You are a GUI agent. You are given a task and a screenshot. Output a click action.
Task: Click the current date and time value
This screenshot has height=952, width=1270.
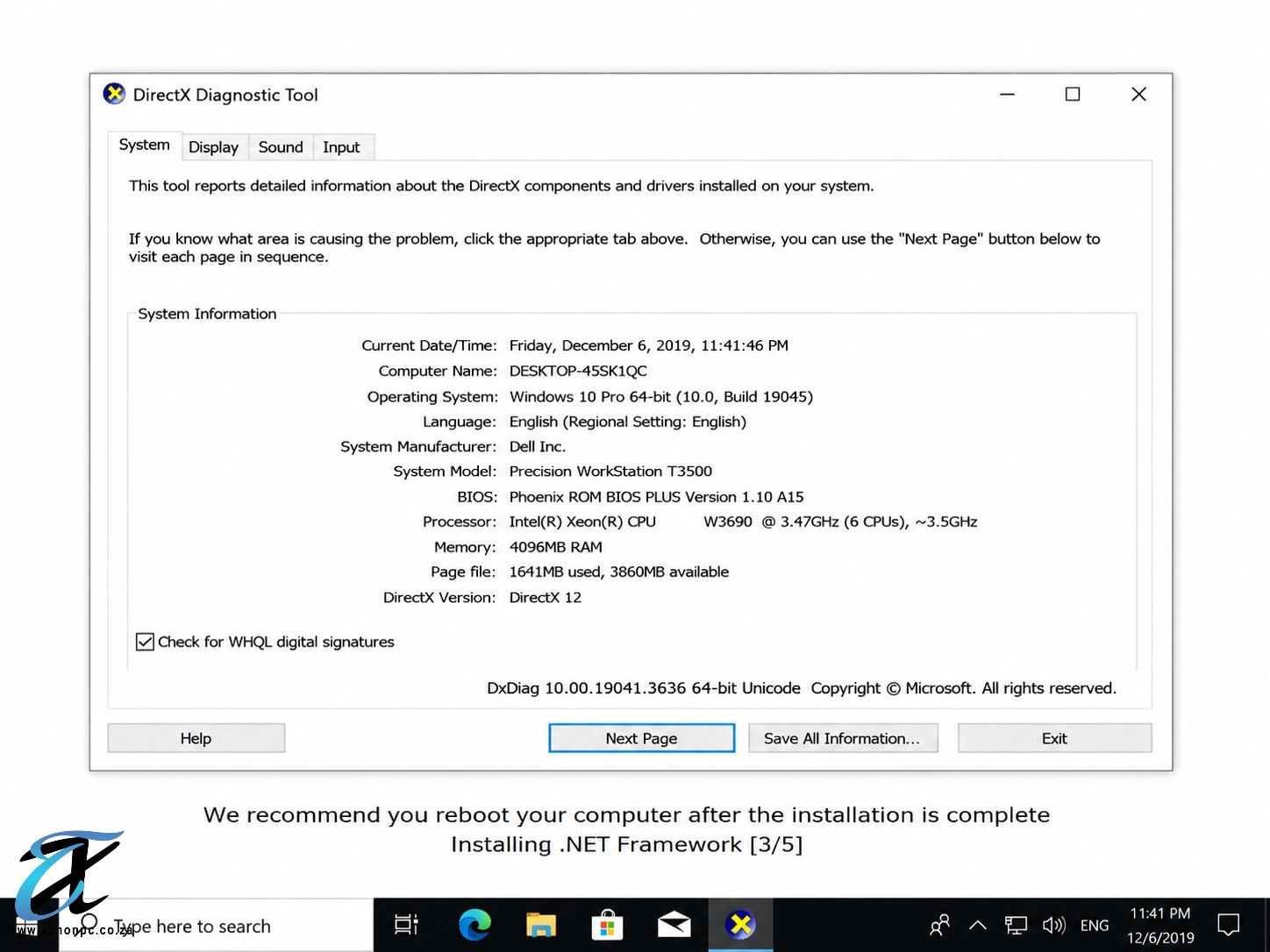649,345
